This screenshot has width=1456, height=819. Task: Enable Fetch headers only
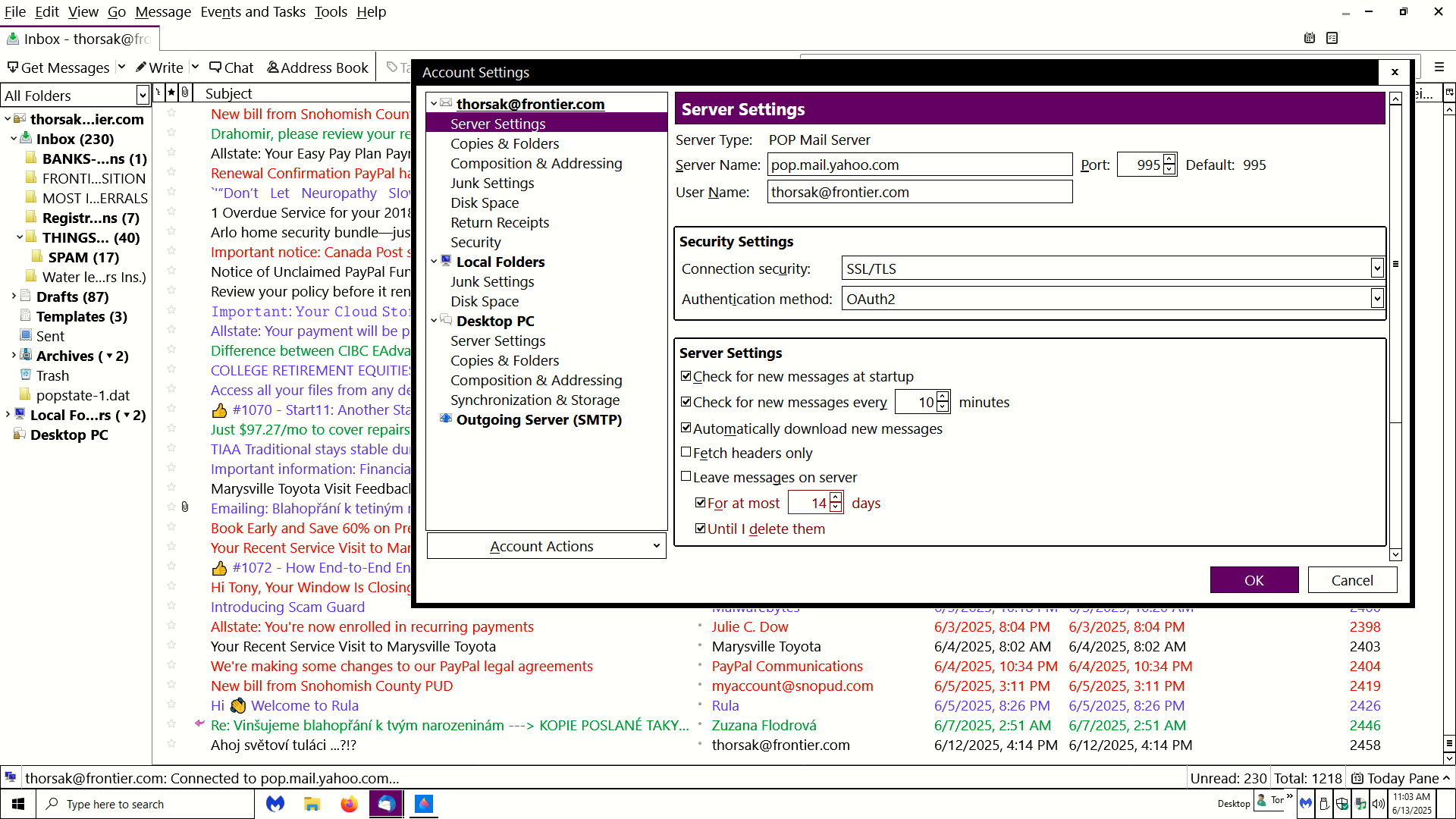tap(686, 452)
